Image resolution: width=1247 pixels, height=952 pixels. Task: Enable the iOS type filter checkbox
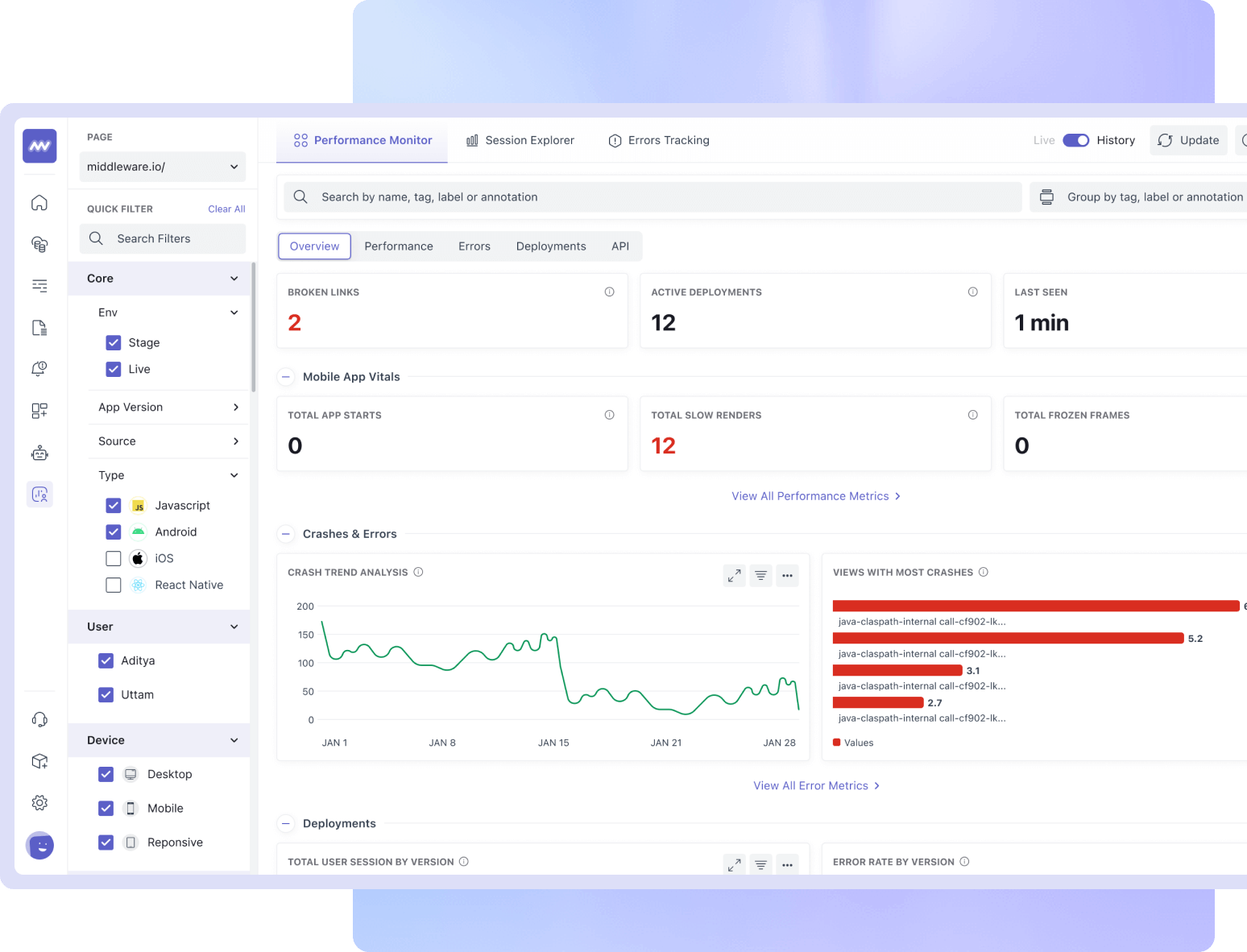[x=113, y=558]
